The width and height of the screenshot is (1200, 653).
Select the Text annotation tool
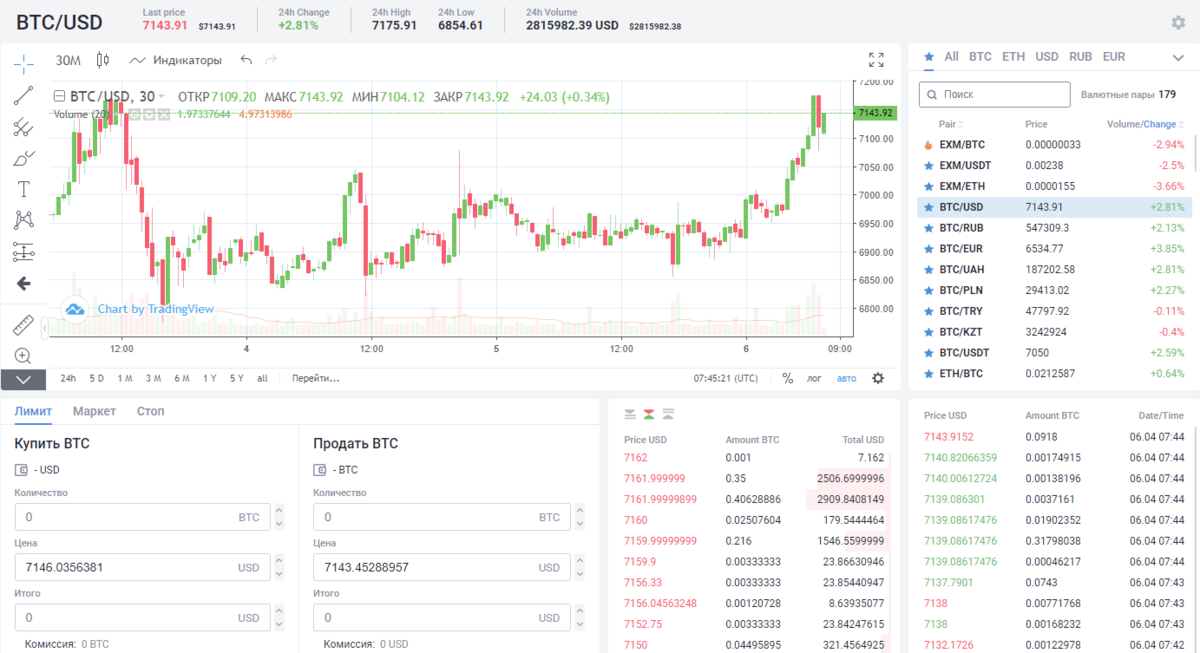24,189
